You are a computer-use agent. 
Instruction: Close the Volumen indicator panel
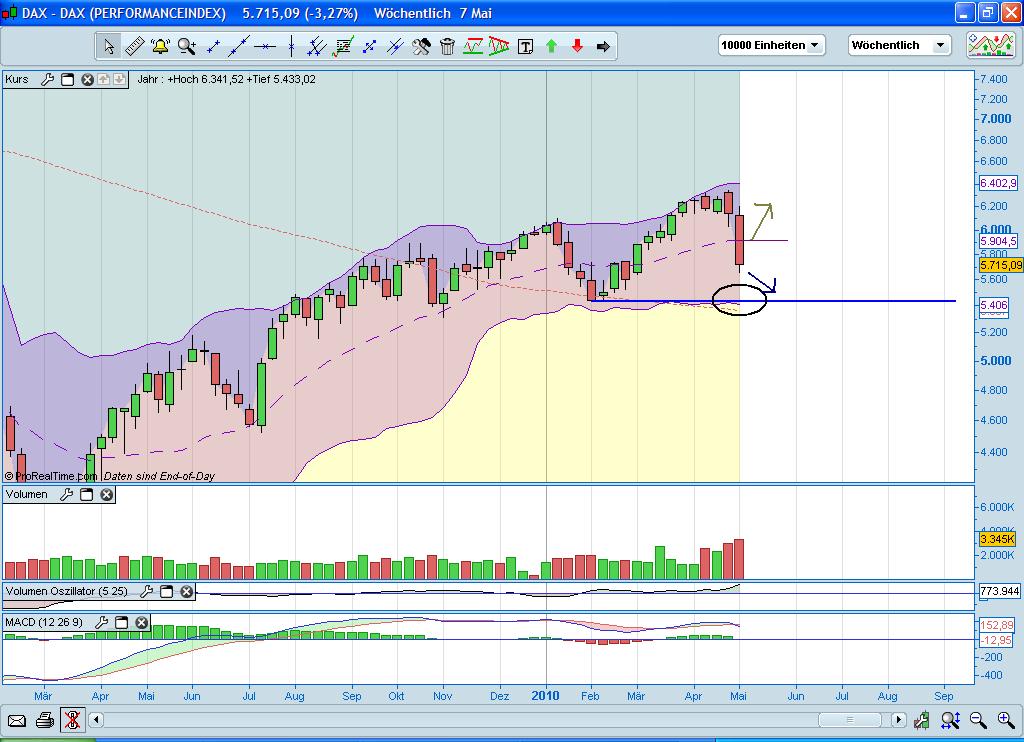pos(106,494)
